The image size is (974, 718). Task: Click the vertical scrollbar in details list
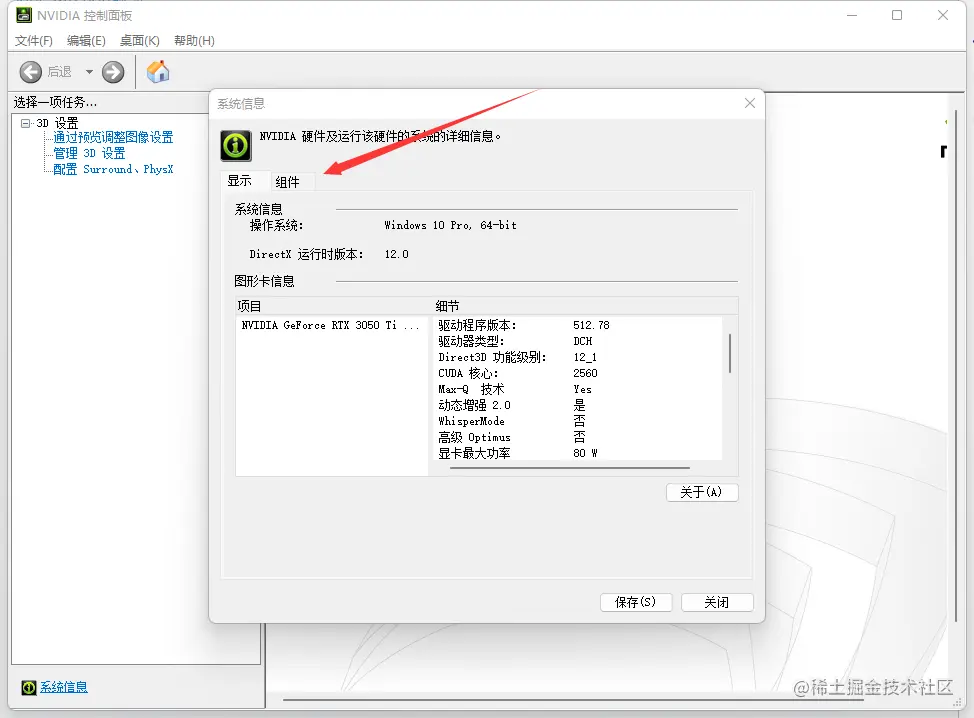coord(730,353)
